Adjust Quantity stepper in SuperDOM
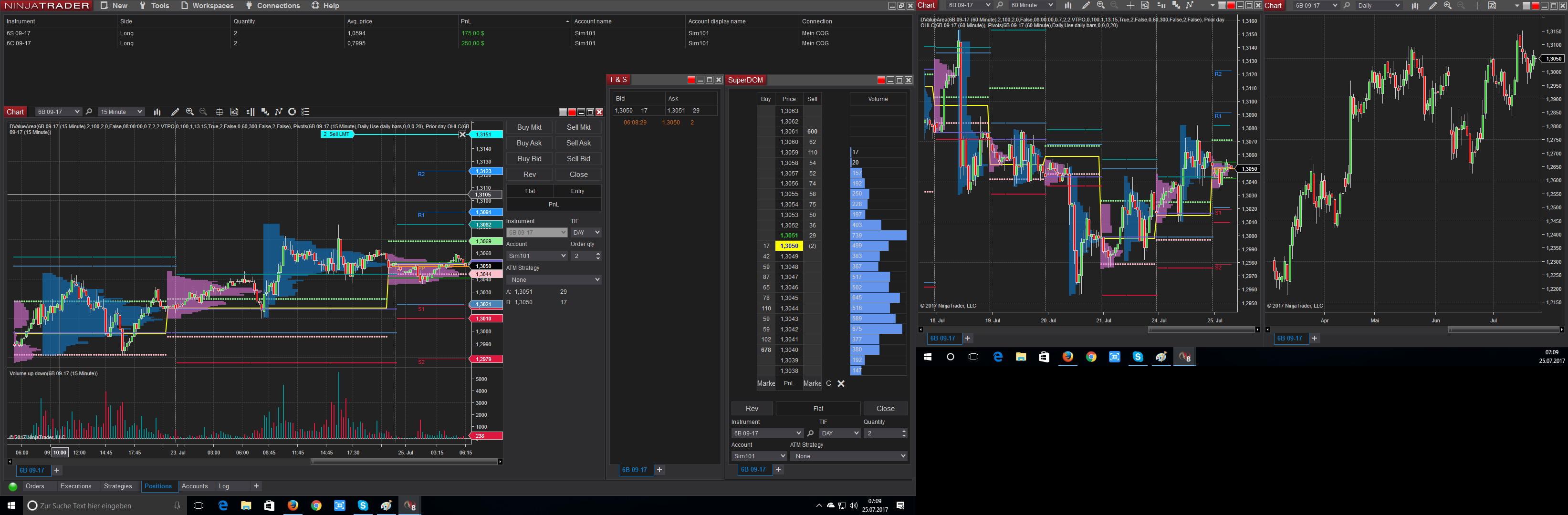The image size is (1568, 515). pyautogui.click(x=903, y=433)
